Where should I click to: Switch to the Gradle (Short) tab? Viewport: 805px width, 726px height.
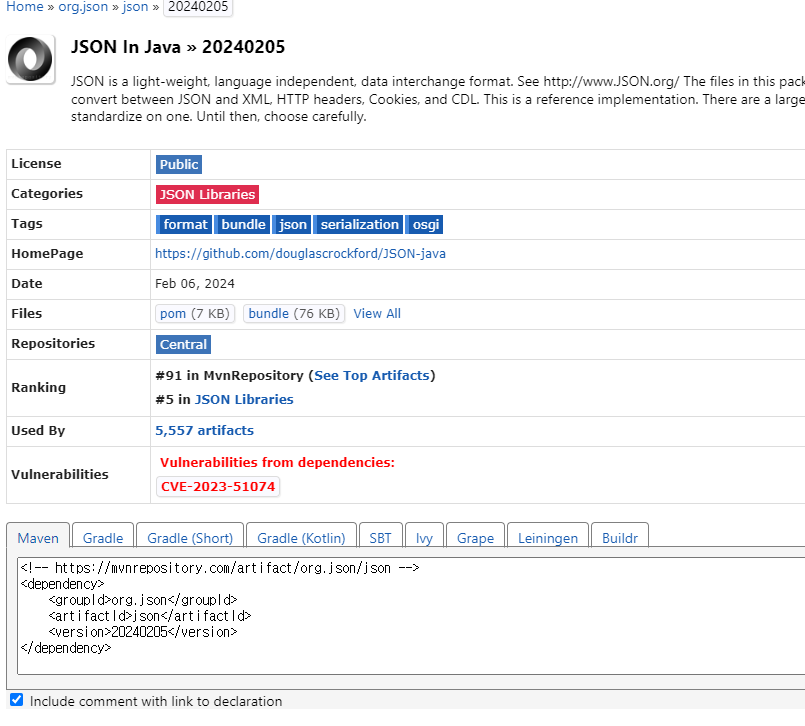(x=190, y=538)
